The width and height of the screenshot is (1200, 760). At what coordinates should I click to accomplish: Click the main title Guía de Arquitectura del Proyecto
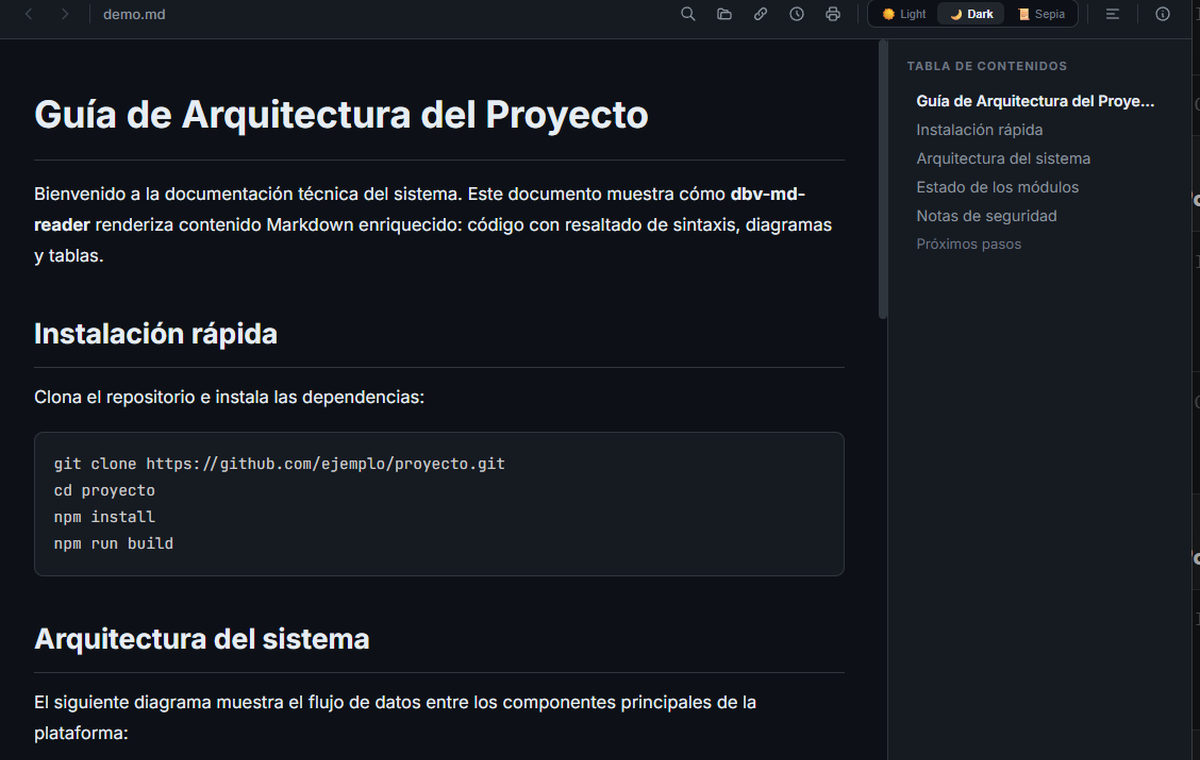click(341, 114)
